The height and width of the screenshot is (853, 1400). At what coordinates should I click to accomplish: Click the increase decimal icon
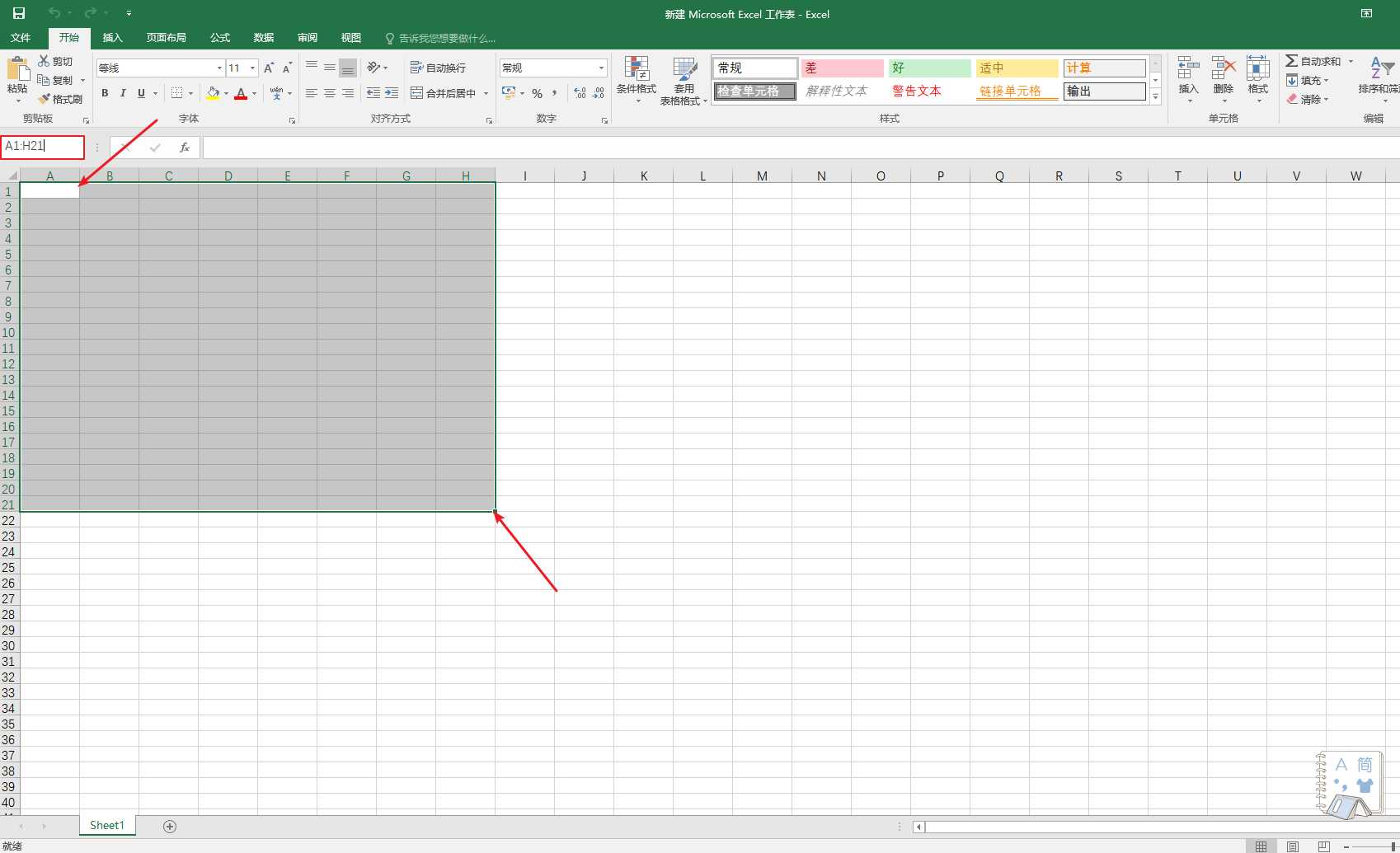tap(580, 93)
